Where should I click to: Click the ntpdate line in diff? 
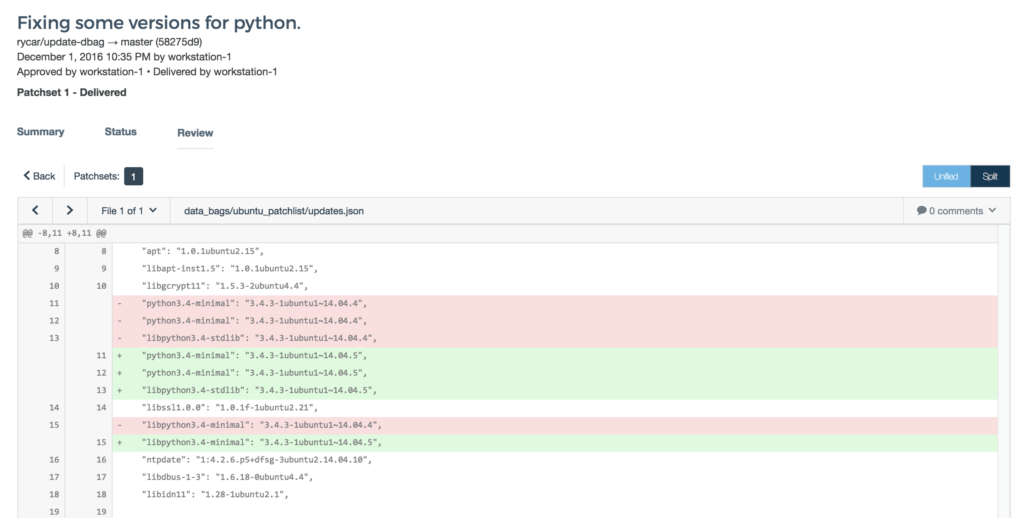click(x=256, y=459)
